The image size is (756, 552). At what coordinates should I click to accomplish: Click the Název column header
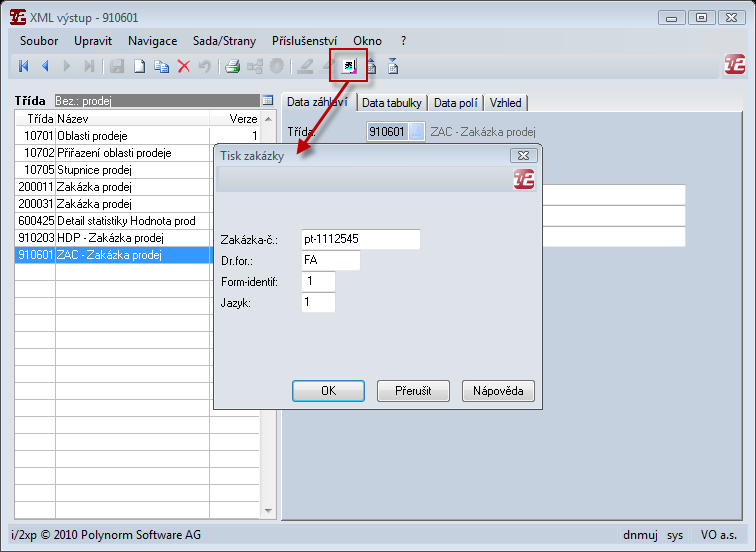tap(132, 119)
